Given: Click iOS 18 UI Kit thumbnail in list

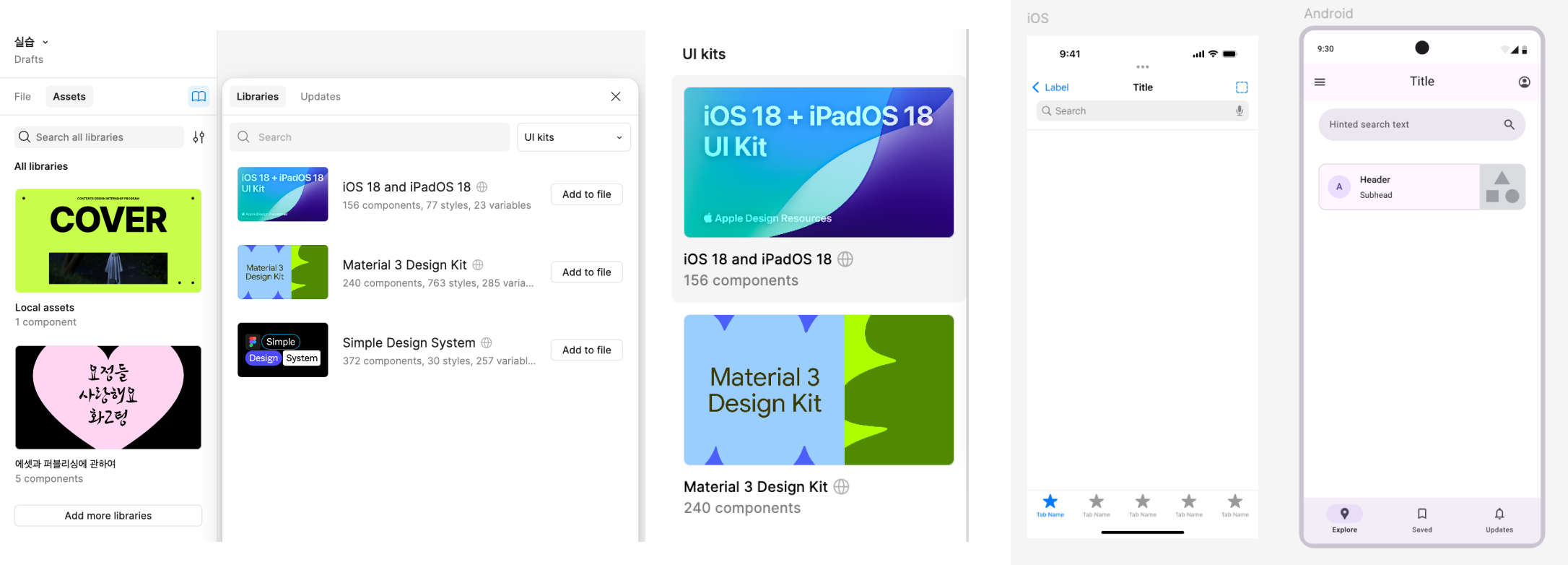Looking at the screenshot, I should 283,194.
